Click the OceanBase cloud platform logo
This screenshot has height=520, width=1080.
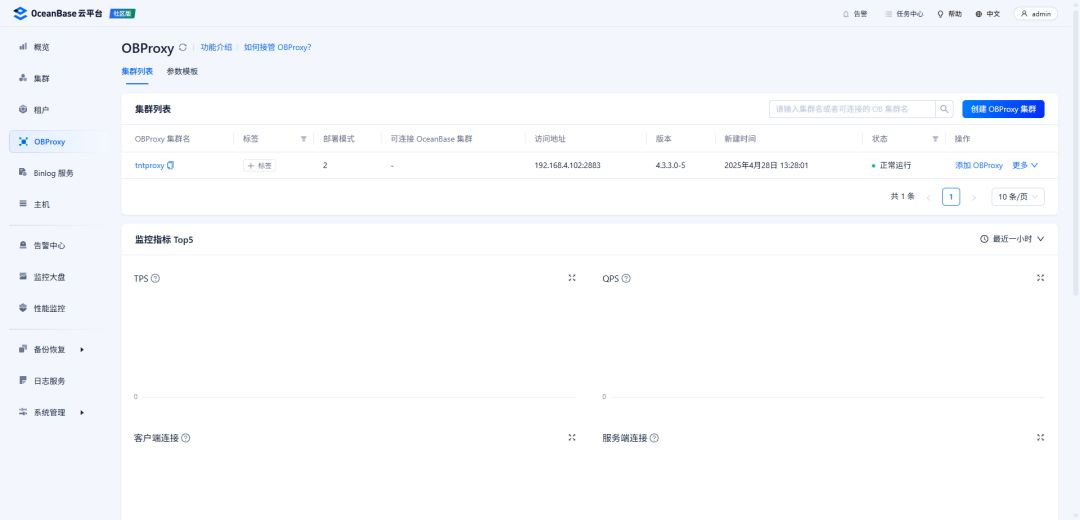pyautogui.click(x=58, y=13)
